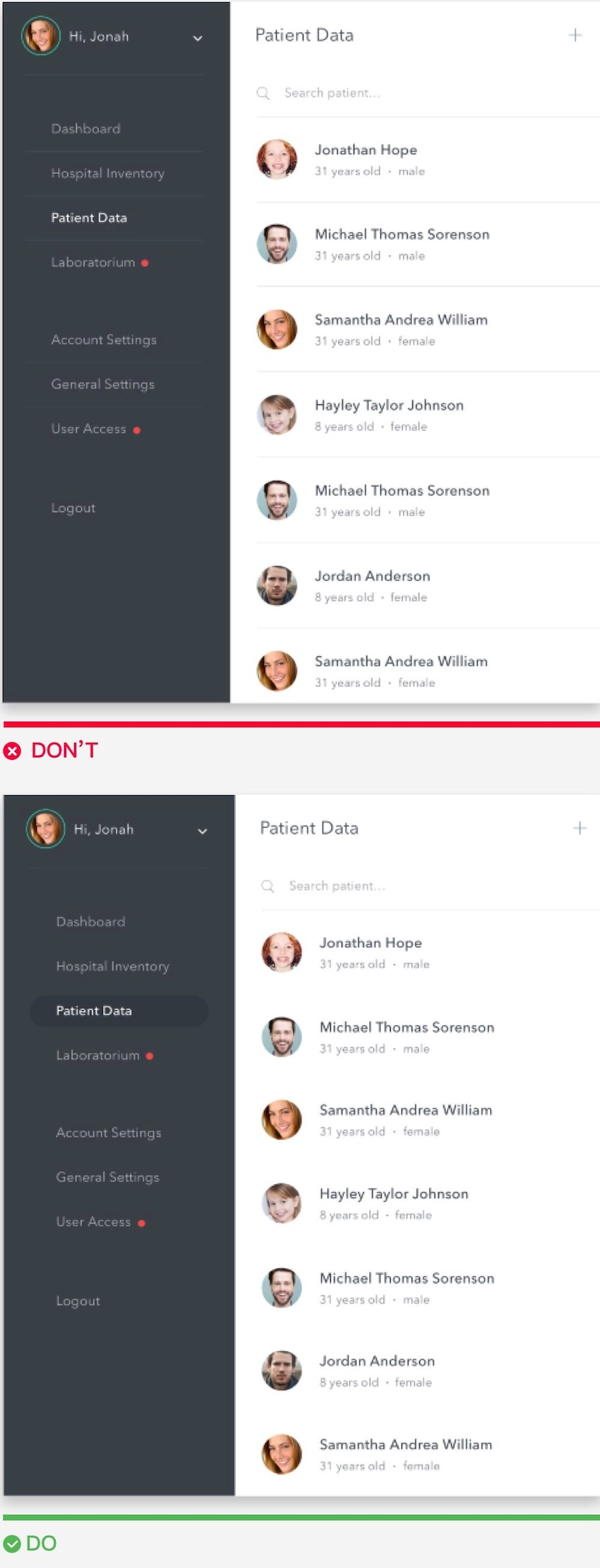
Task: Open Account Settings in the bottom sidebar
Action: (x=108, y=1133)
